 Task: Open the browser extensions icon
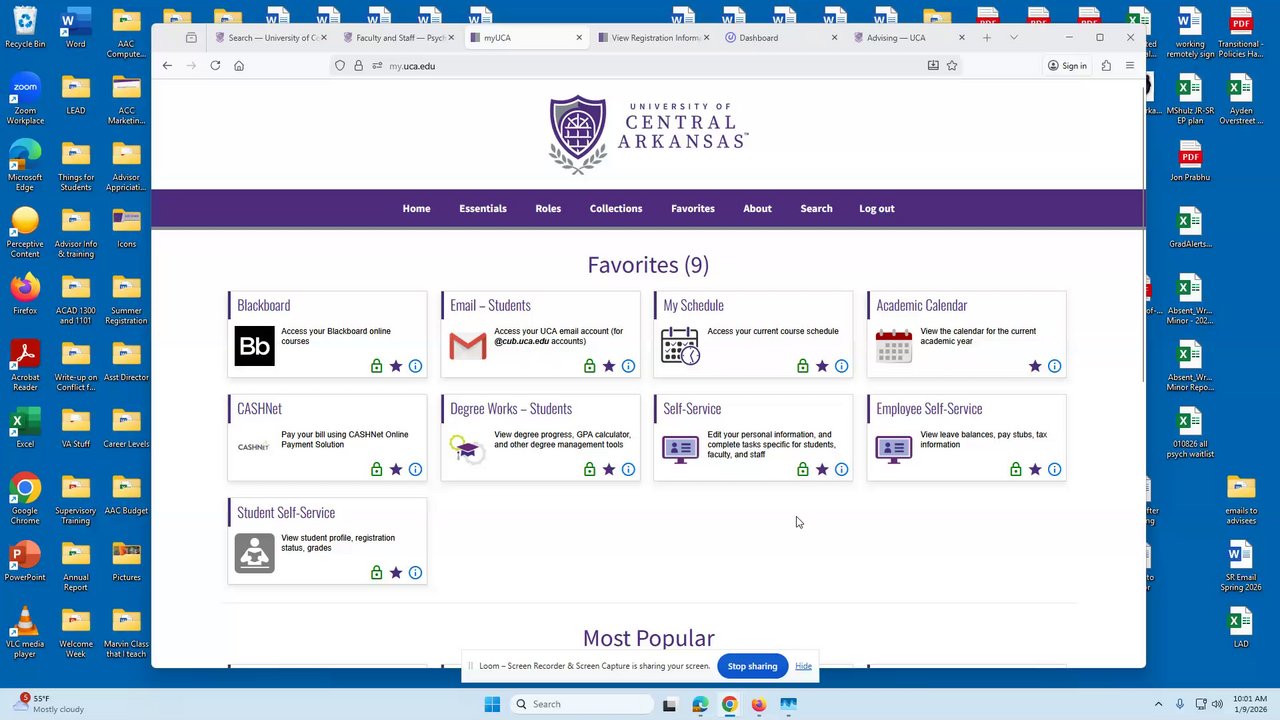(1106, 66)
